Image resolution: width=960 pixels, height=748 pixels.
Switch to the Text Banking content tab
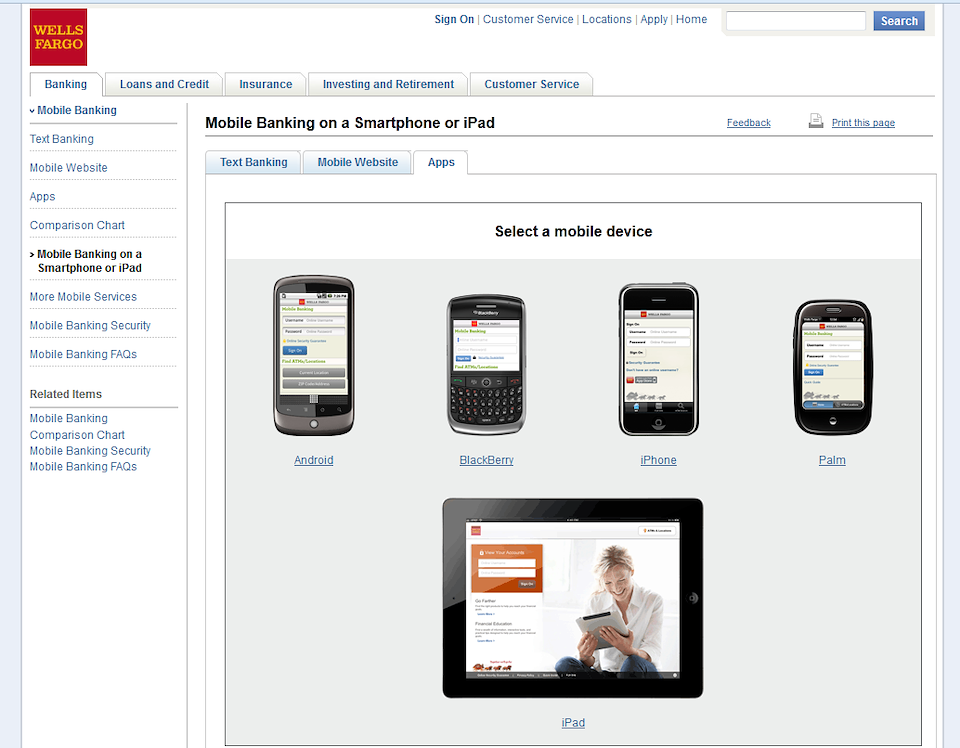coord(253,162)
